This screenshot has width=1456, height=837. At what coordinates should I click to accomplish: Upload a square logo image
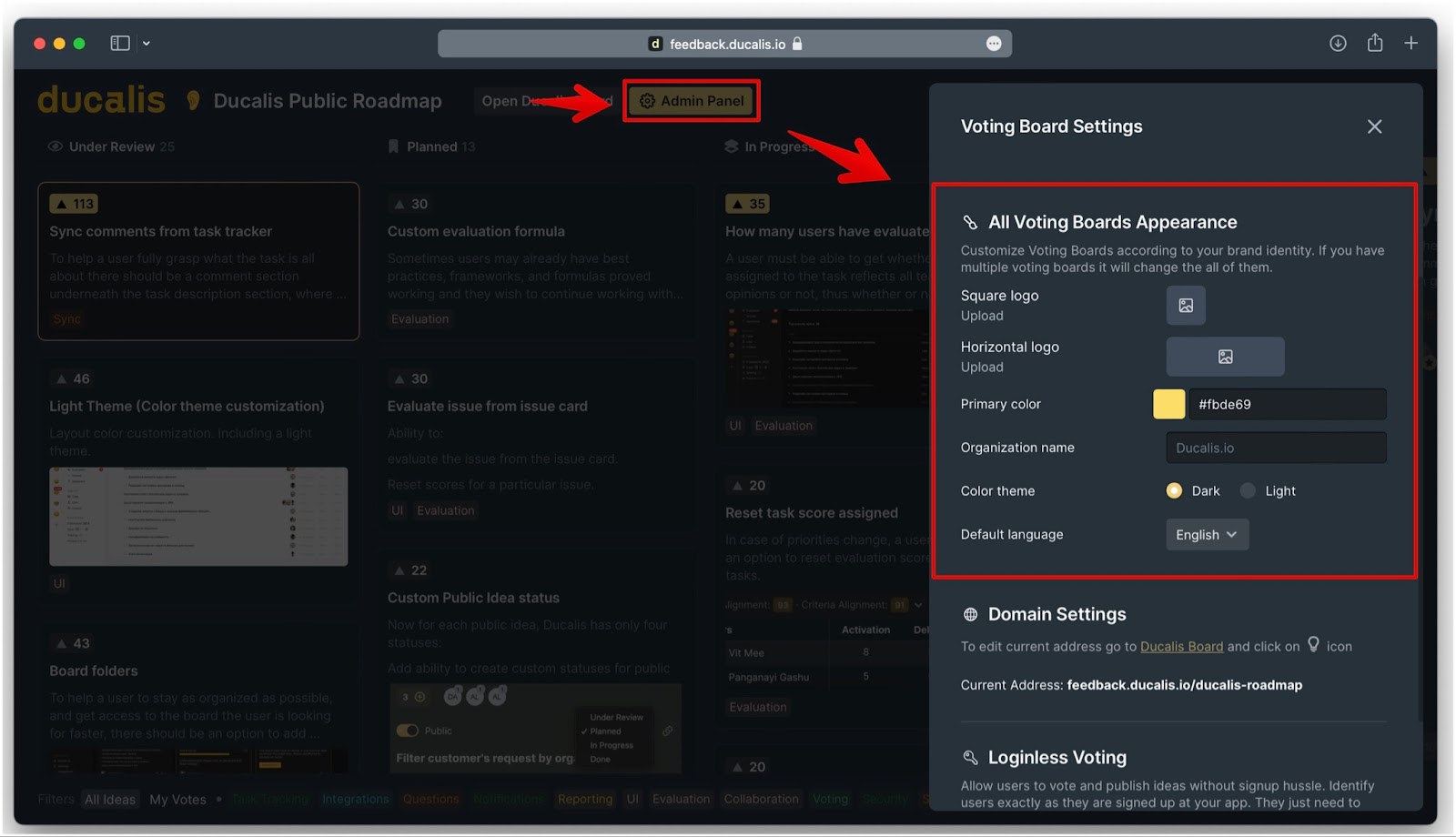[x=1186, y=306]
